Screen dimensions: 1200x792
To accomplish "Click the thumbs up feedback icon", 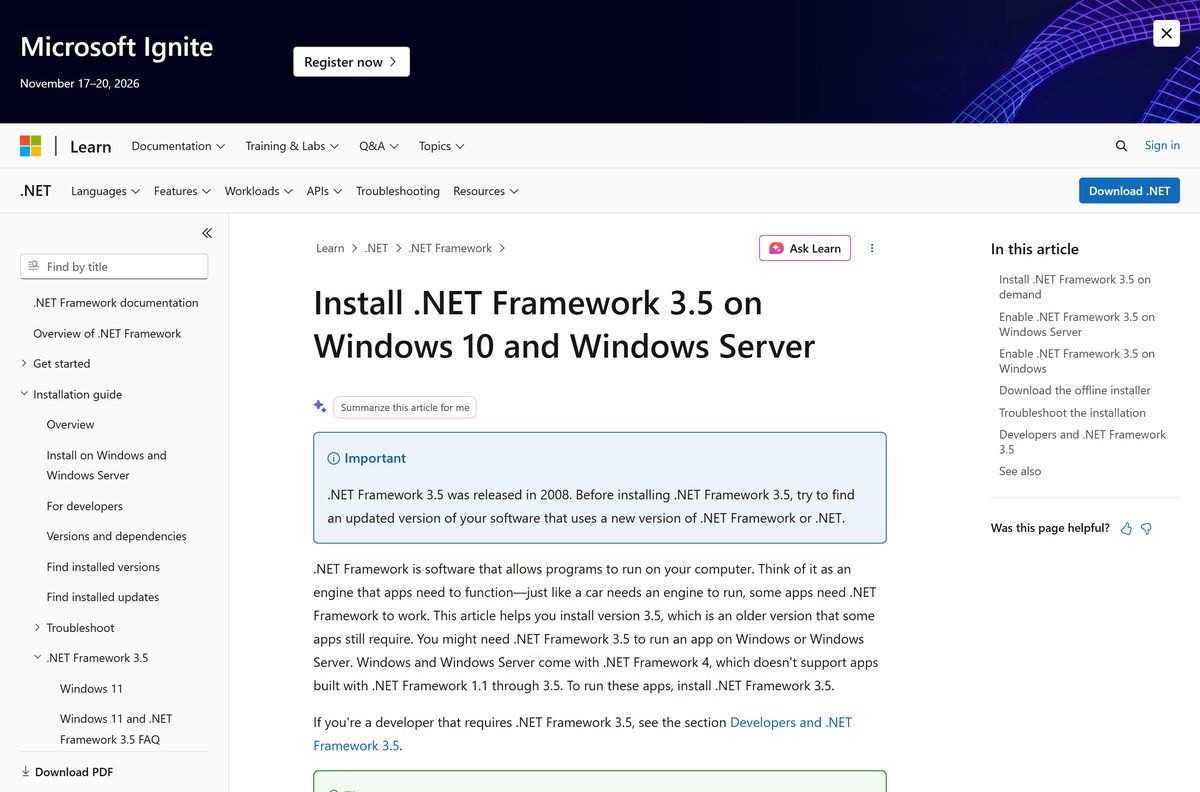I will click(x=1127, y=528).
